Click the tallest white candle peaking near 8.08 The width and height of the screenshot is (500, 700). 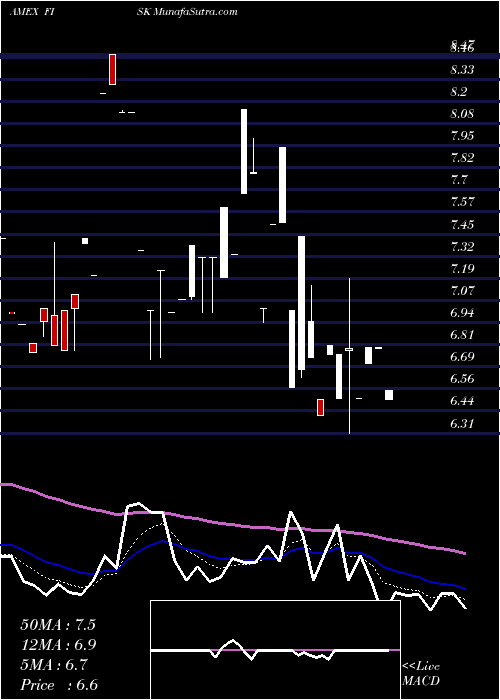(x=244, y=151)
